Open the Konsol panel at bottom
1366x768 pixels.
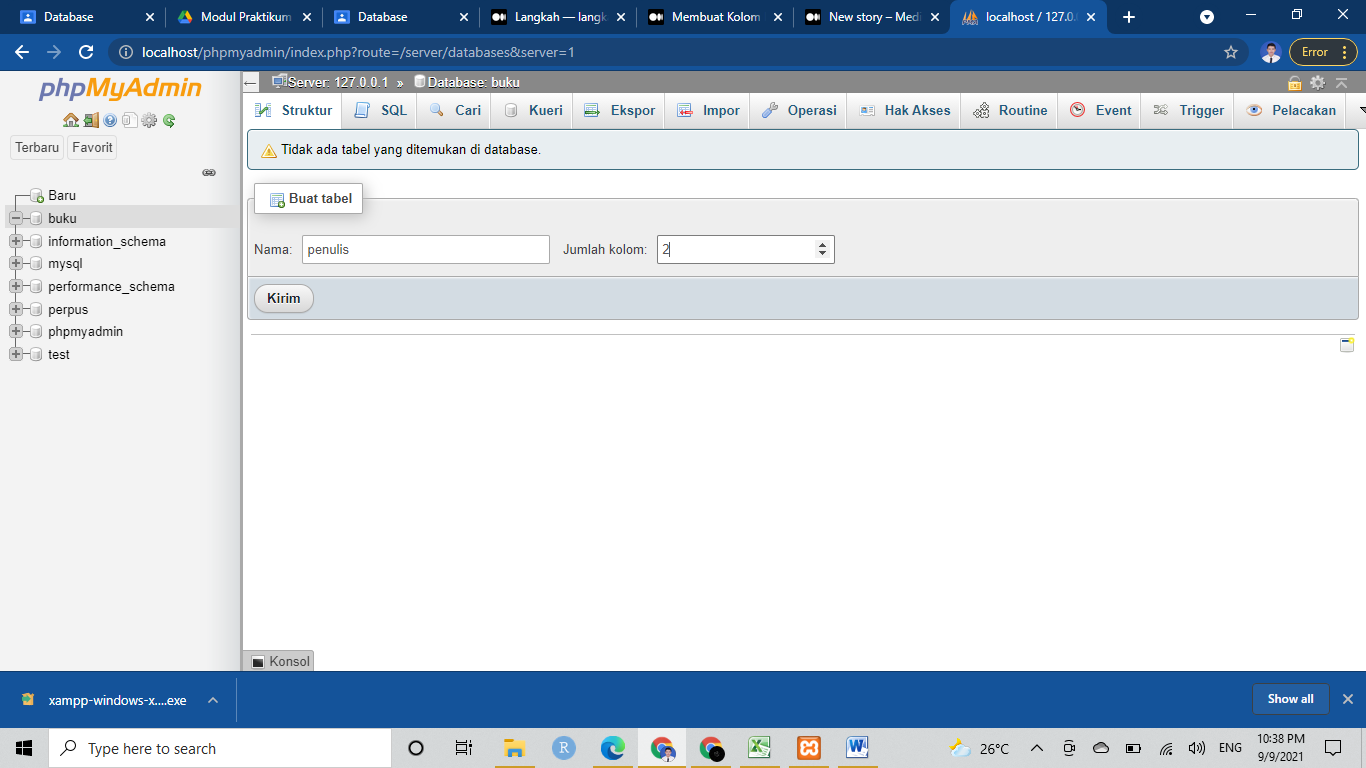point(279,661)
